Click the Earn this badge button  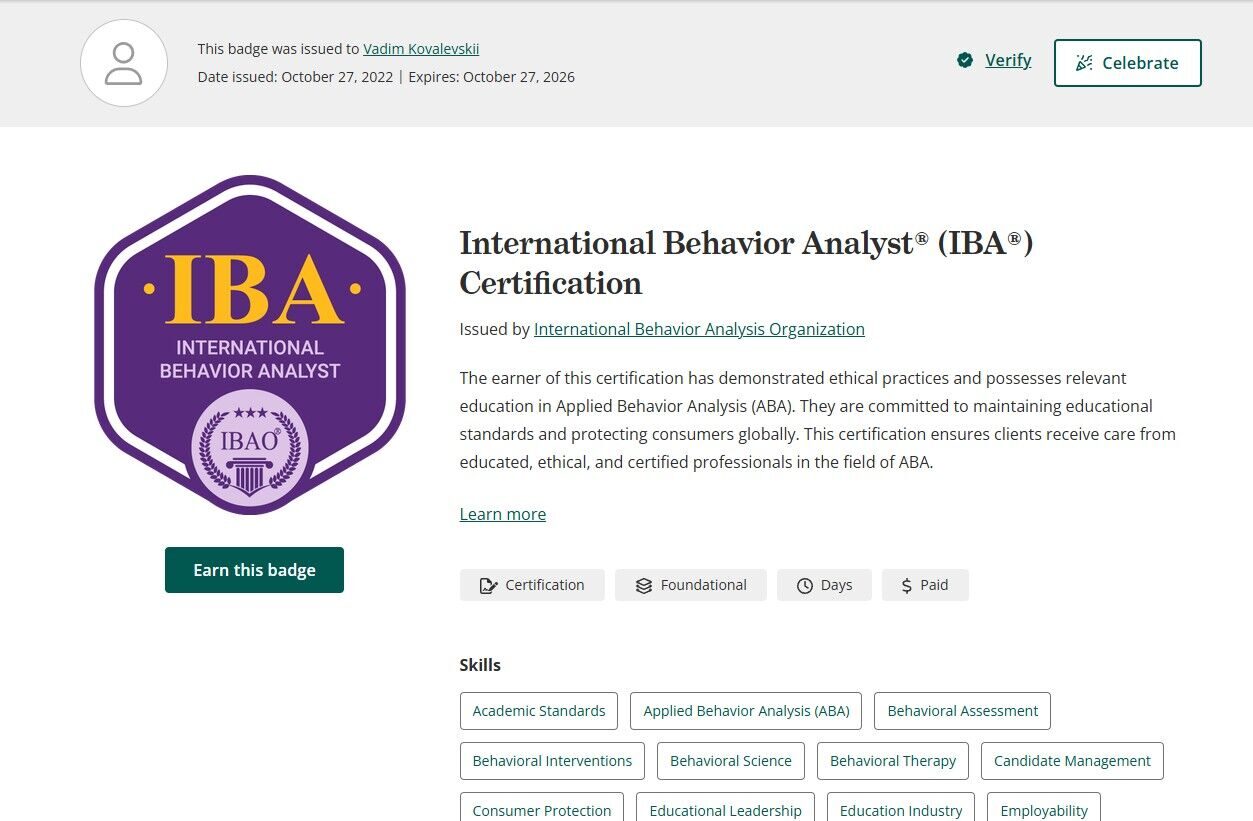(254, 570)
